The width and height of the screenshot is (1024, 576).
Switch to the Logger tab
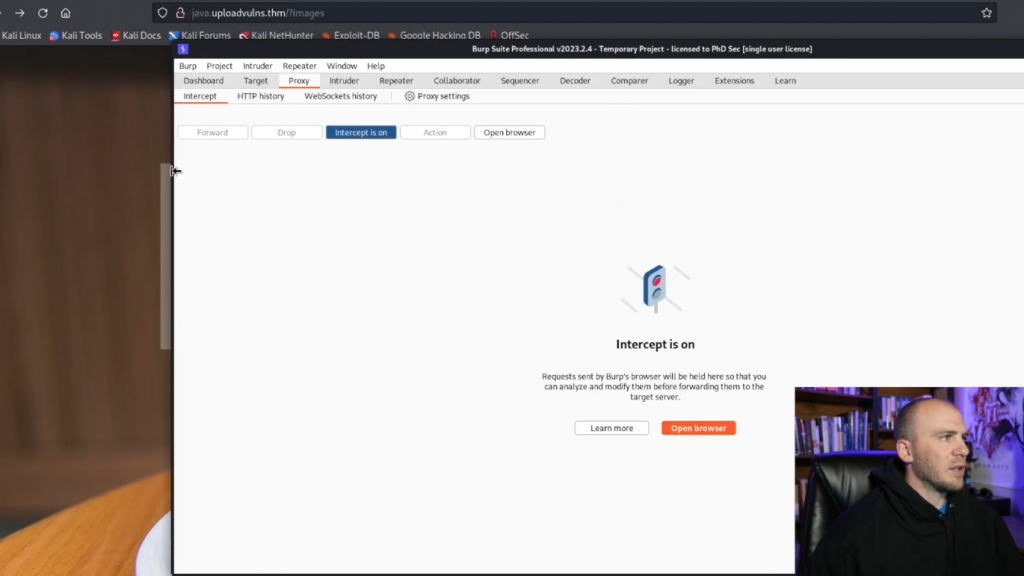(x=681, y=81)
